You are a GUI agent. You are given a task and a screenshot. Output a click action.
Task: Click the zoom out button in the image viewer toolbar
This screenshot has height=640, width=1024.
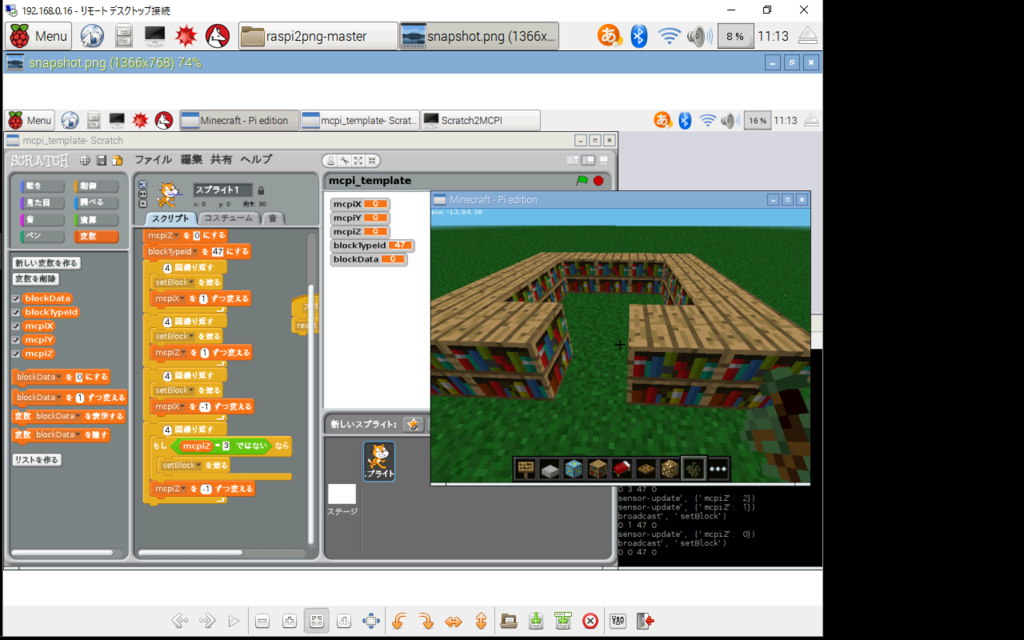(x=263, y=621)
